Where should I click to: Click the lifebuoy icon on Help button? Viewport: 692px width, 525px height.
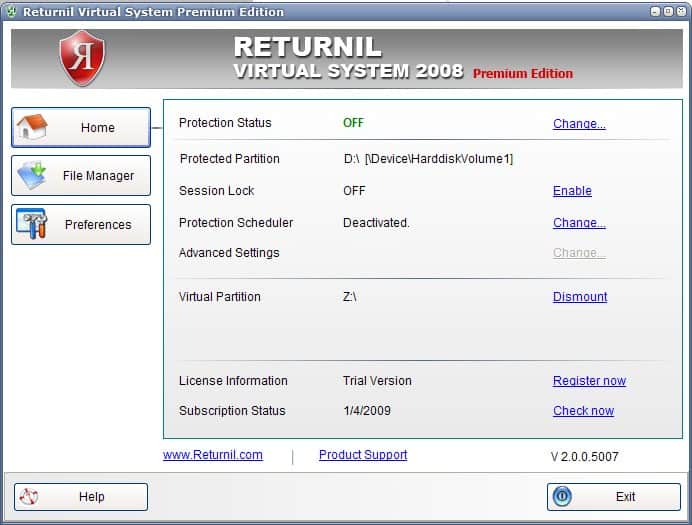coord(29,497)
